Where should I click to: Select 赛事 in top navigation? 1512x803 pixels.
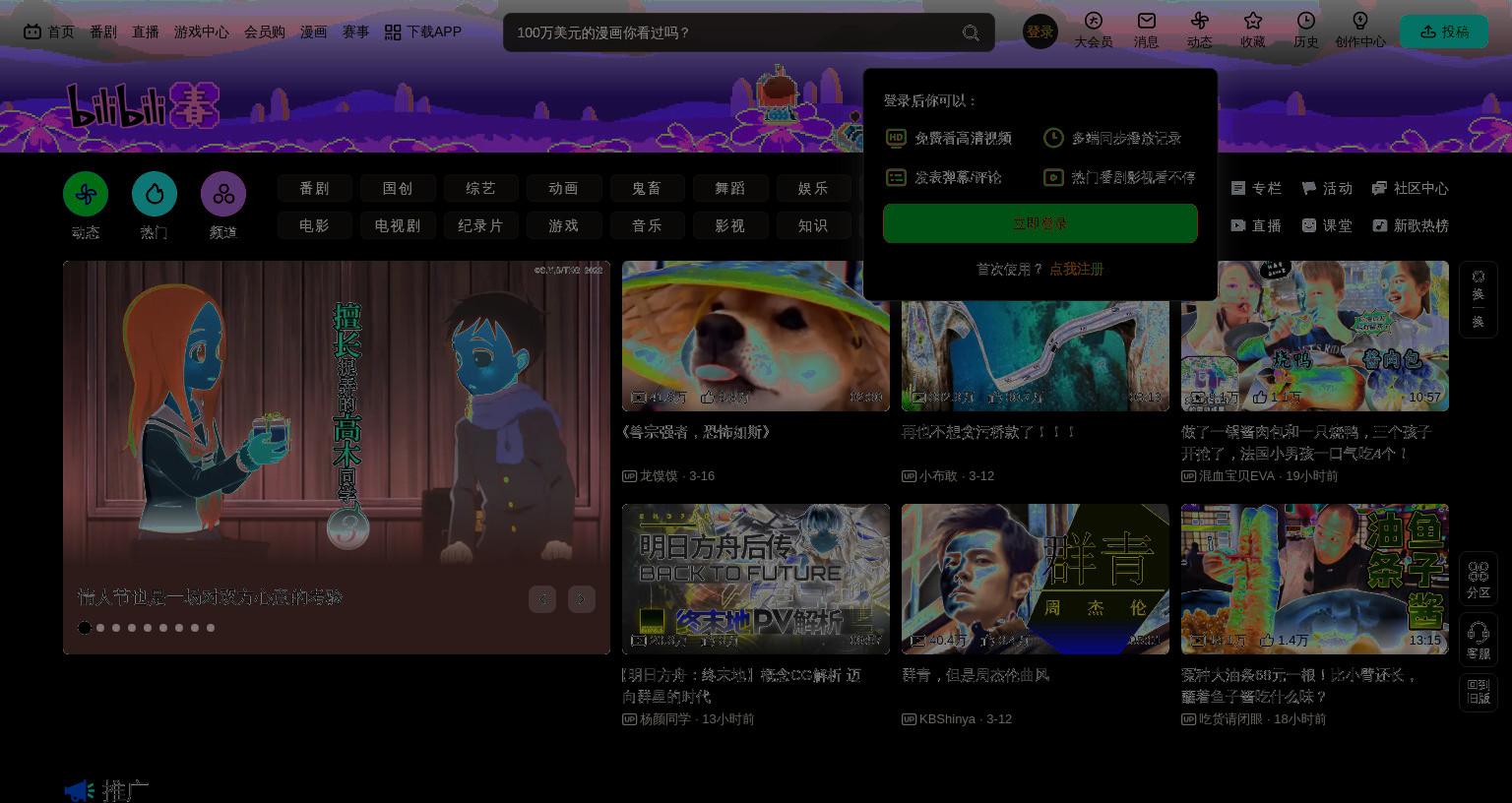coord(355,32)
